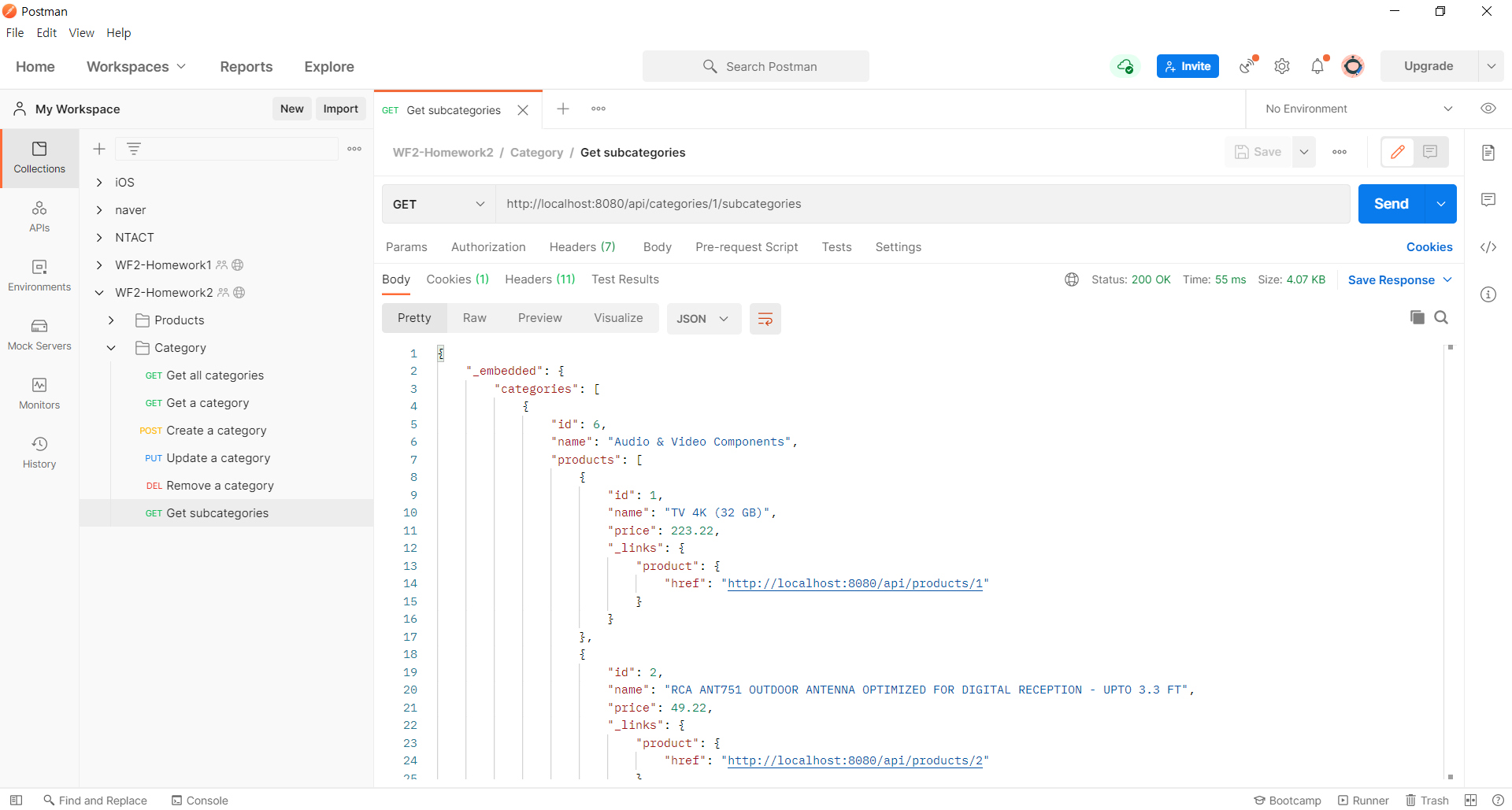Open the No Environment selector
The height and width of the screenshot is (810, 1512).
click(1358, 109)
